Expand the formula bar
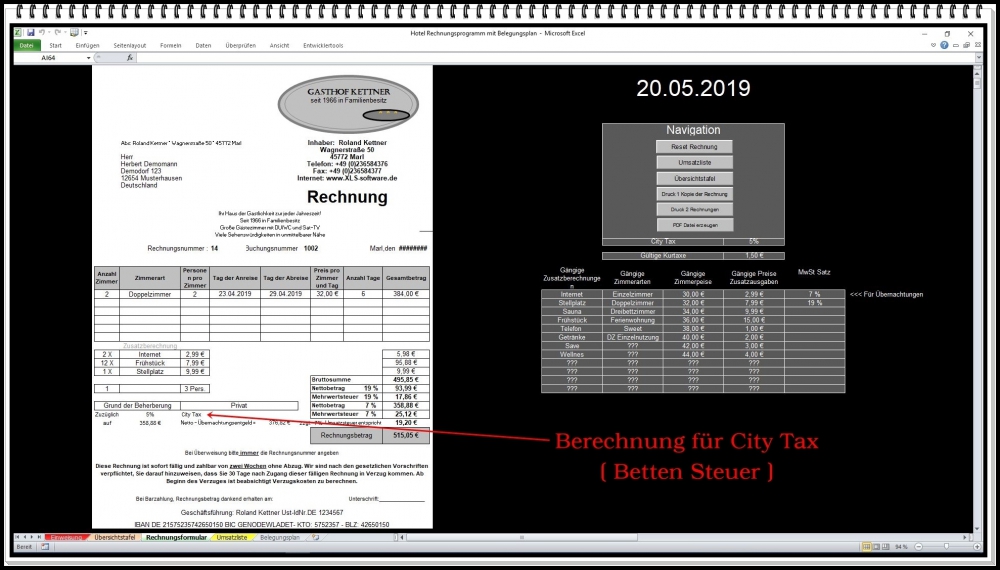 (980, 58)
